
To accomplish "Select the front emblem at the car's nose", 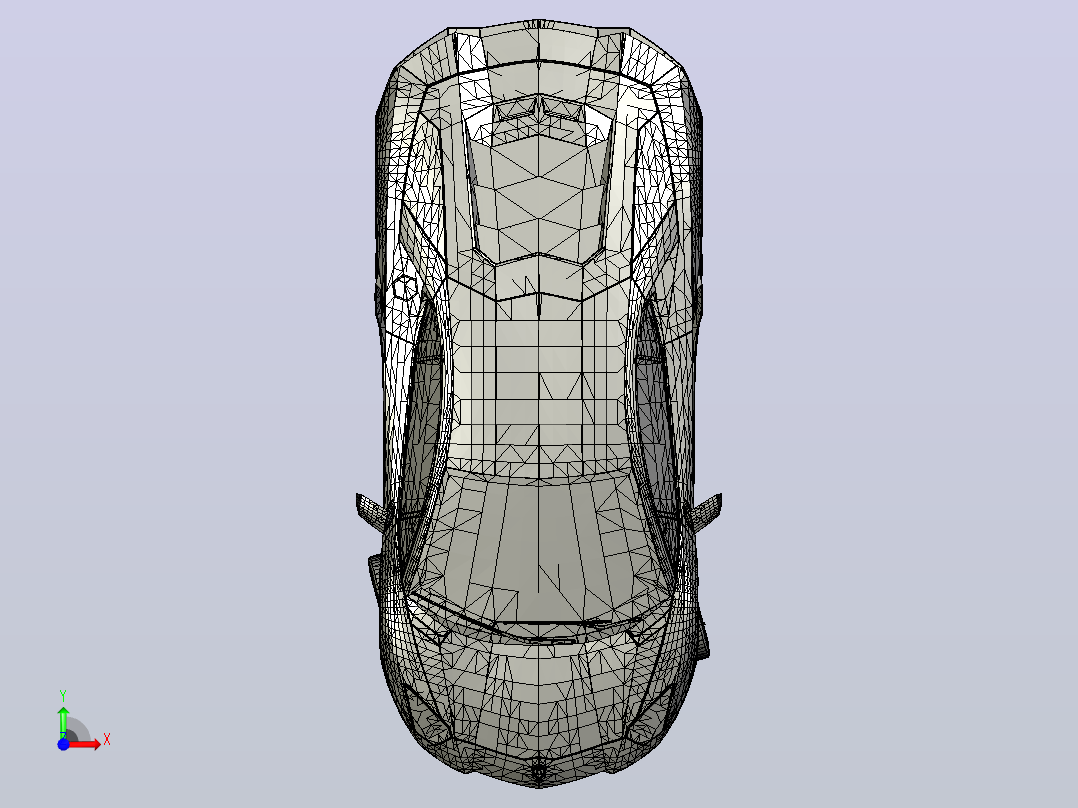I will (539, 772).
